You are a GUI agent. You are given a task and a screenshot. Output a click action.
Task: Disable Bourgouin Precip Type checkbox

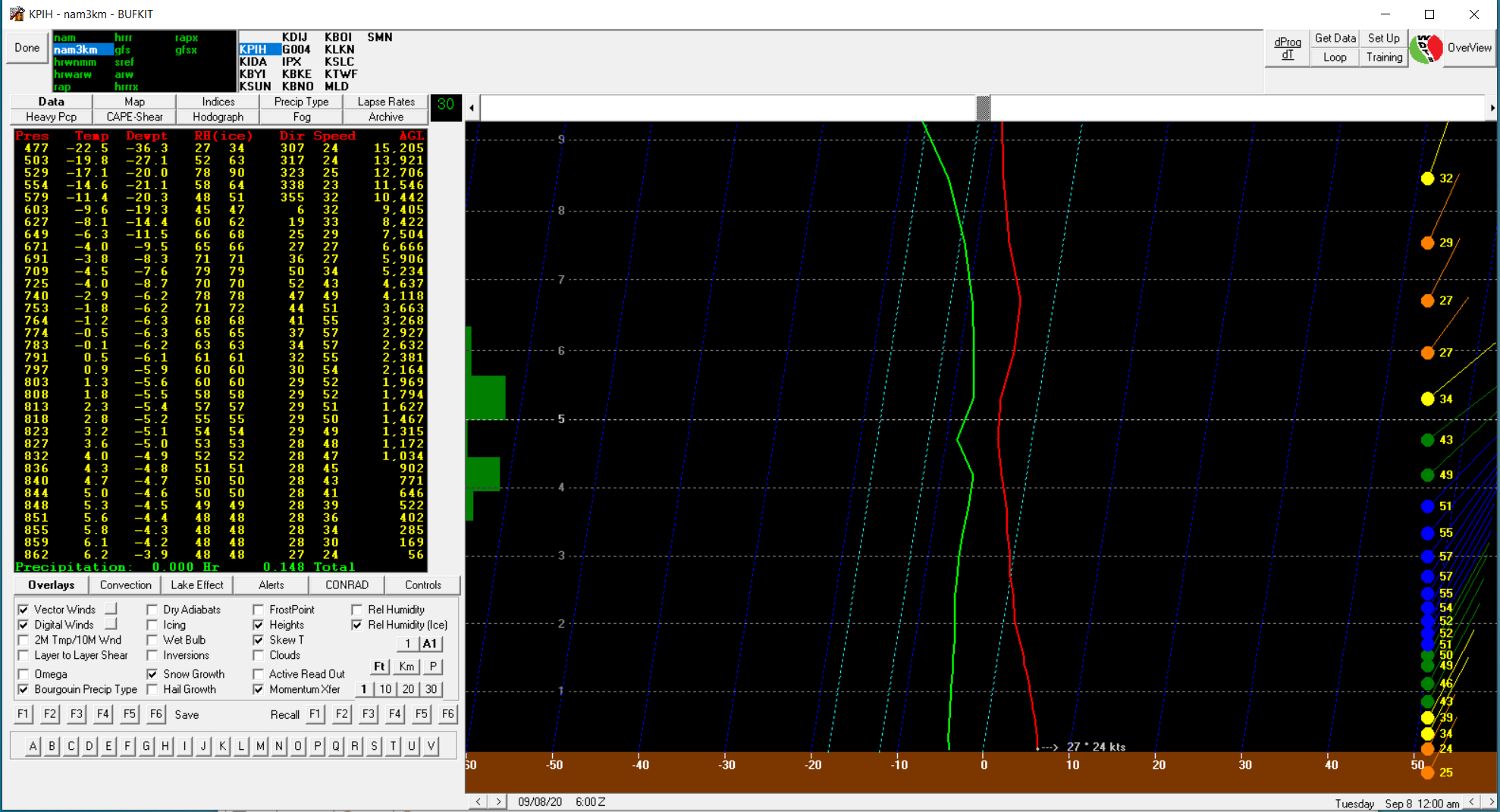[x=24, y=689]
